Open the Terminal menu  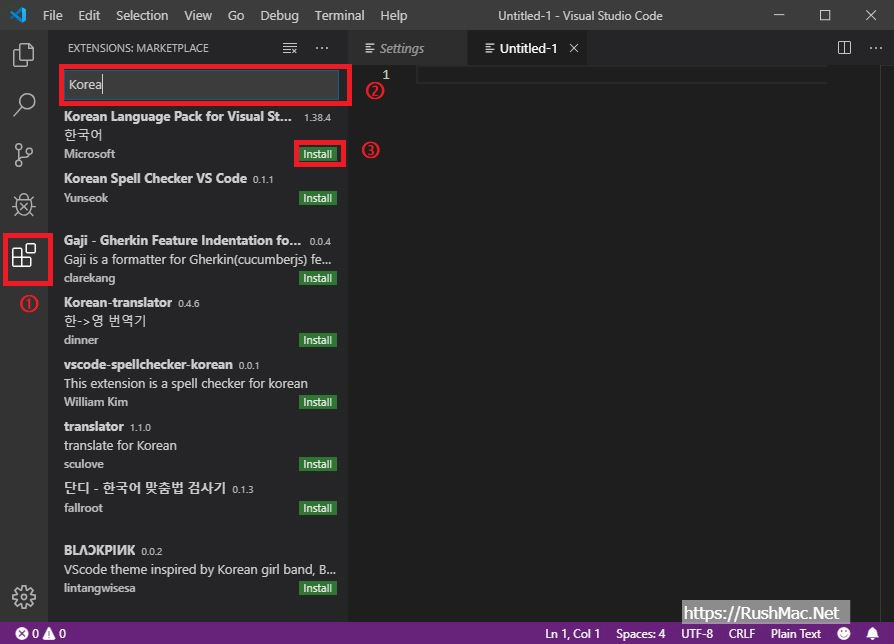[339, 15]
